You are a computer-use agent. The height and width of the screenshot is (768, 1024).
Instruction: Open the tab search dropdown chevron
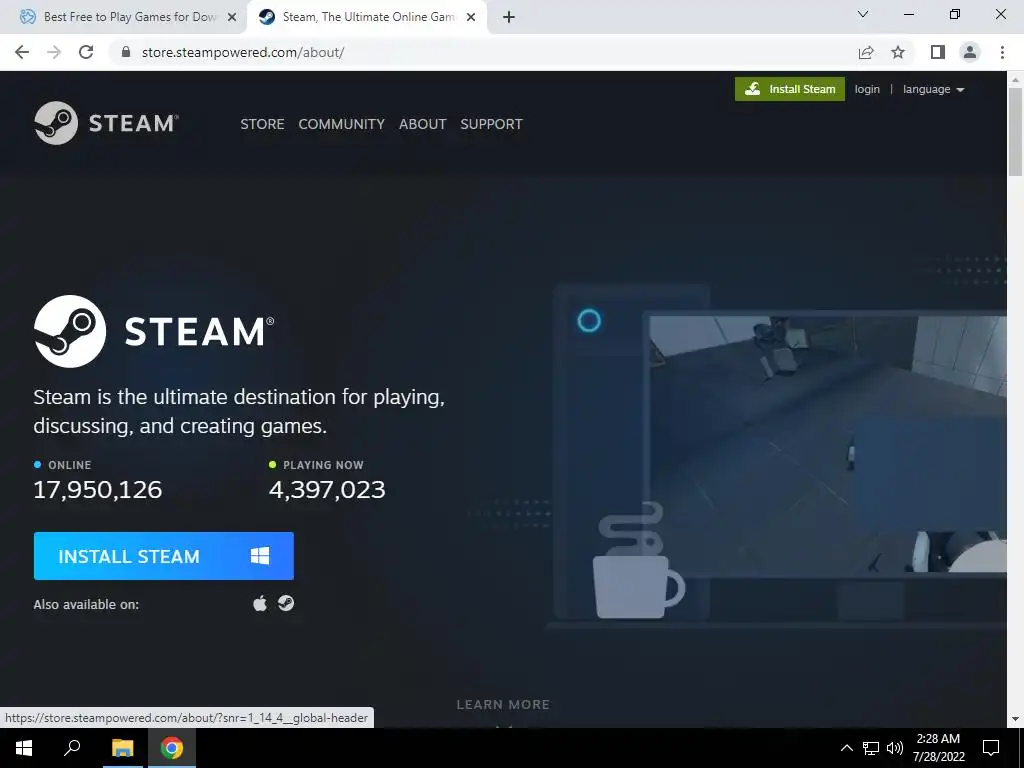(863, 14)
